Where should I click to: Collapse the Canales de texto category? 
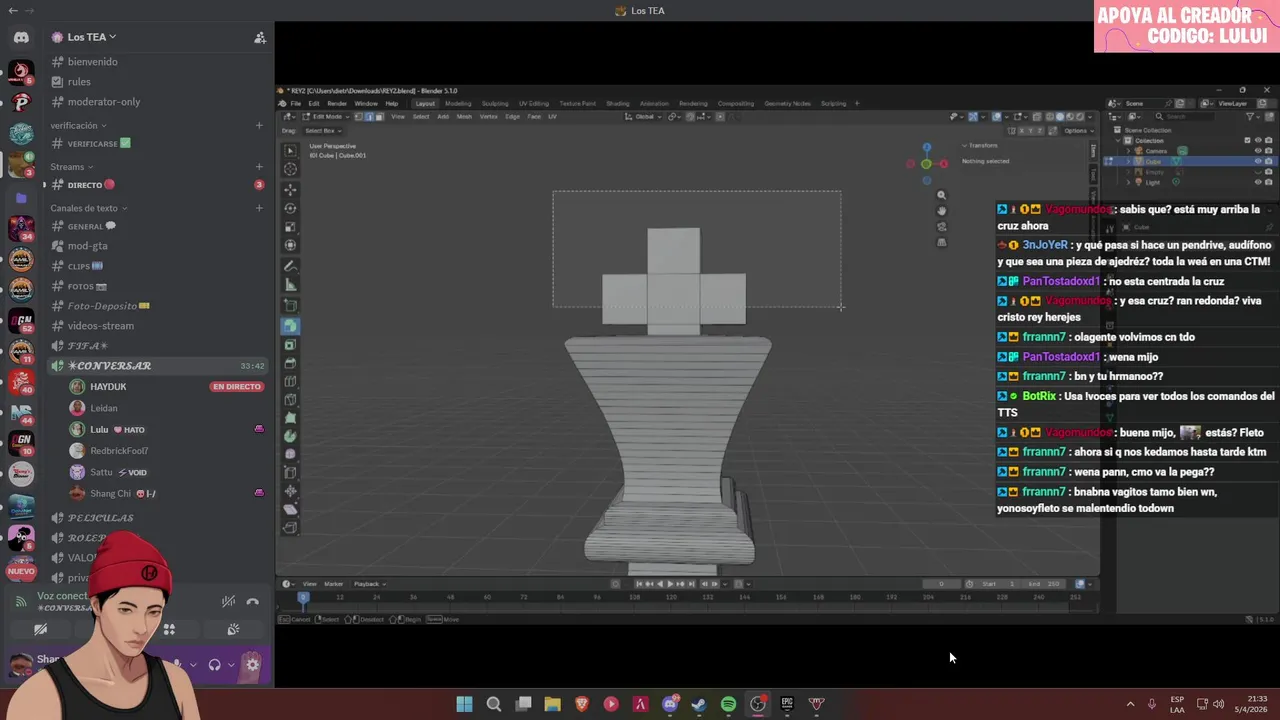[88, 208]
